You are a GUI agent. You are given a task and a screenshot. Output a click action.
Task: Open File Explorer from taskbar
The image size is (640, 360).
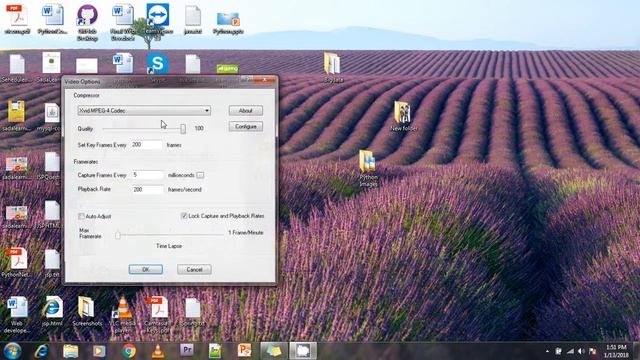[x=71, y=351]
